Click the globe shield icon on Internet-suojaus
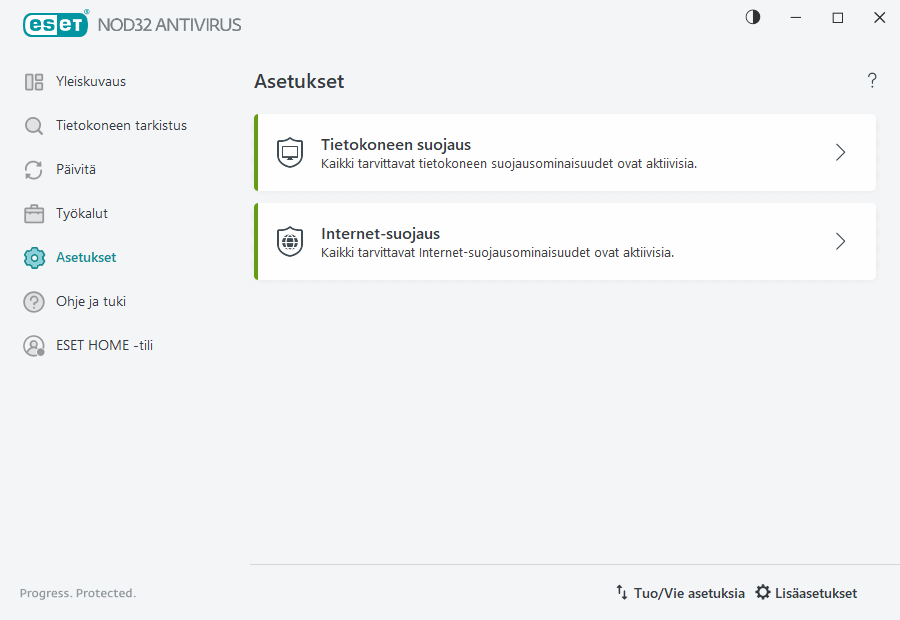The width and height of the screenshot is (900, 620). coord(289,241)
